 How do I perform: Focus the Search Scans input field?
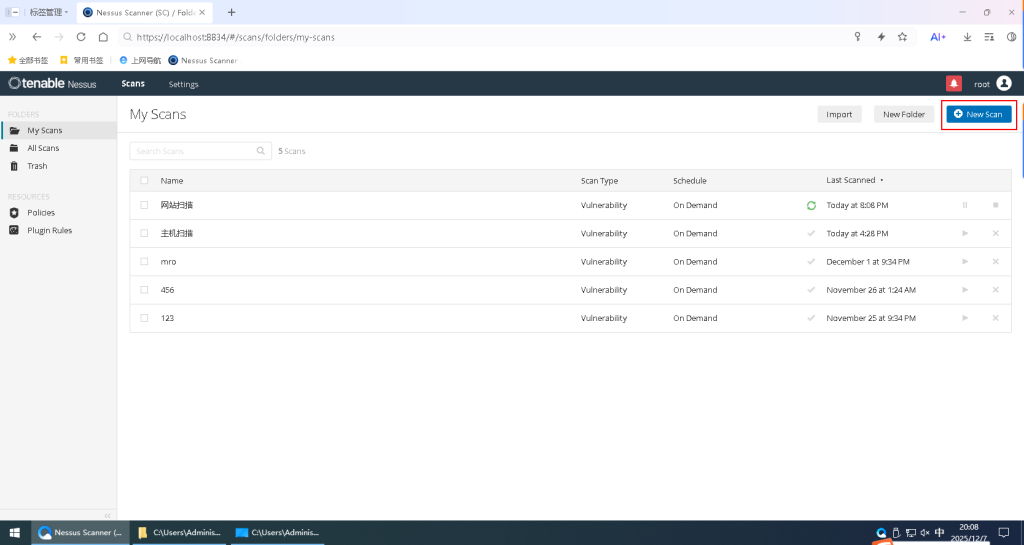coord(194,151)
